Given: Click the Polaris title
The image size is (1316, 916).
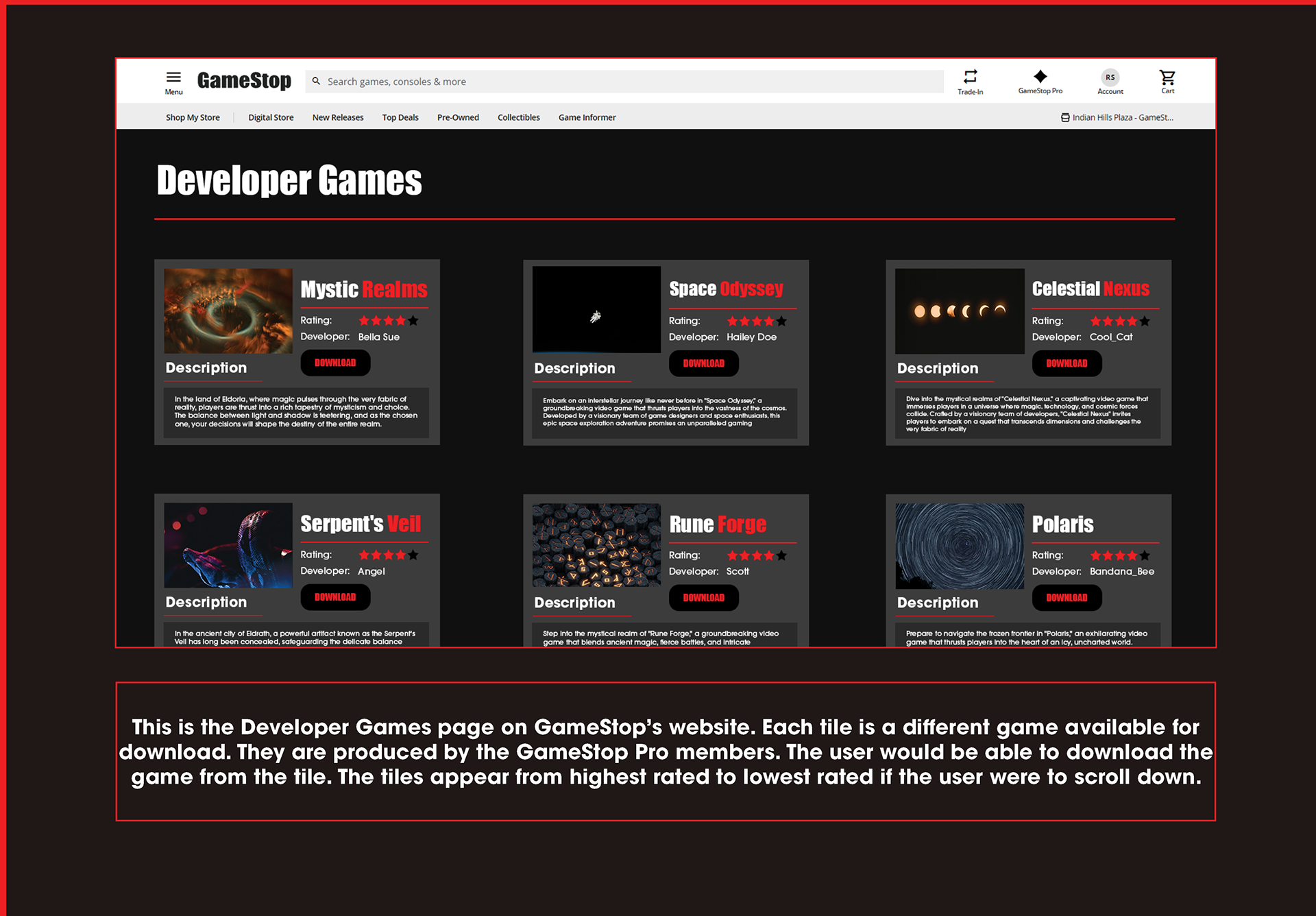Looking at the screenshot, I should point(1062,525).
